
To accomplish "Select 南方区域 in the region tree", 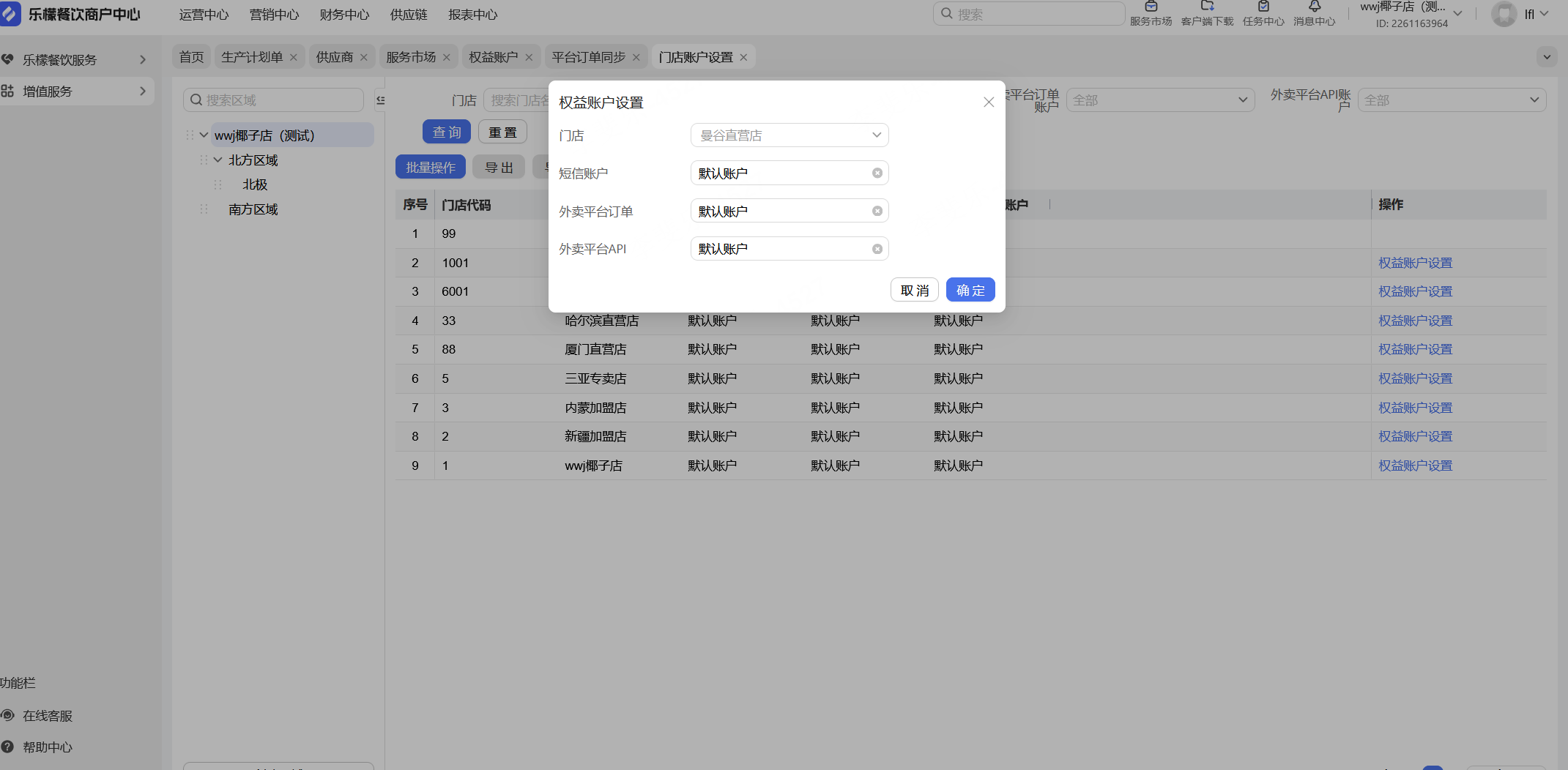I will pyautogui.click(x=253, y=209).
